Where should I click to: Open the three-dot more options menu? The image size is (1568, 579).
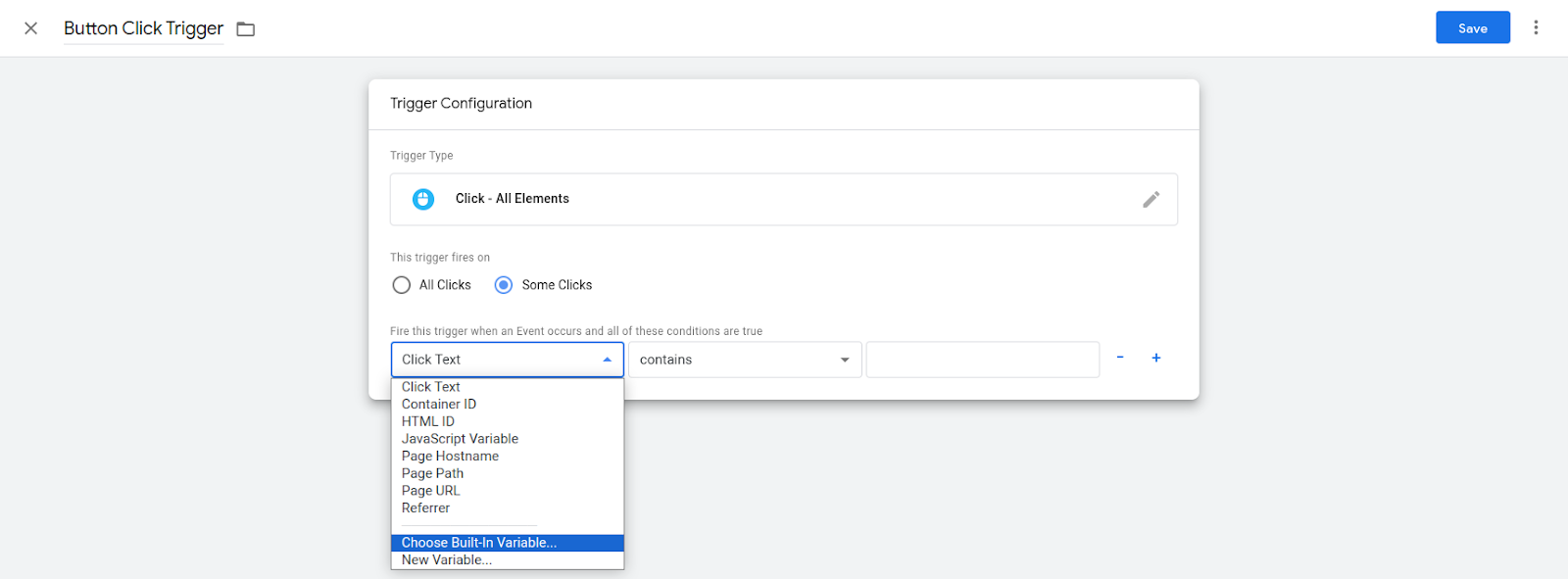coord(1536,27)
